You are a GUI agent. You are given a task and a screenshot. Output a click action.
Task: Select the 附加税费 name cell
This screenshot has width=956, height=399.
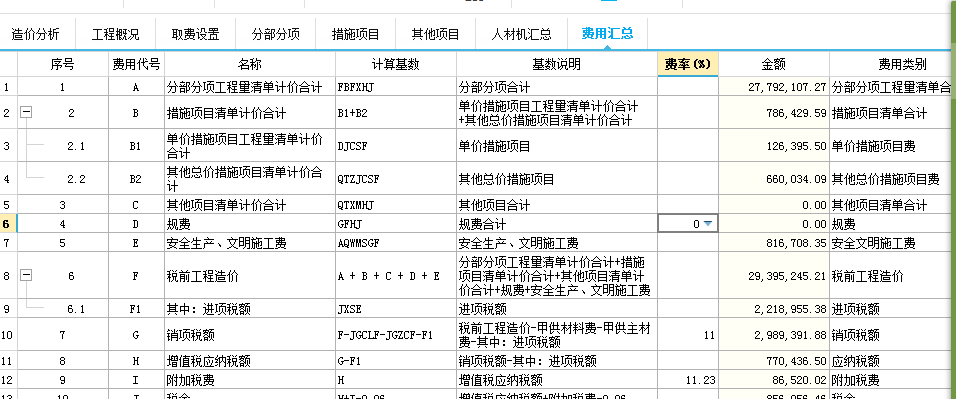250,379
